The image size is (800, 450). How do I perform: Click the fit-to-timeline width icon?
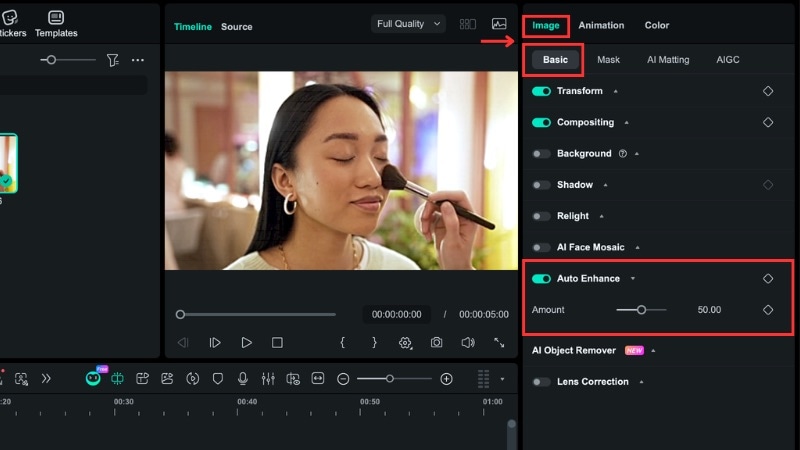coord(318,379)
